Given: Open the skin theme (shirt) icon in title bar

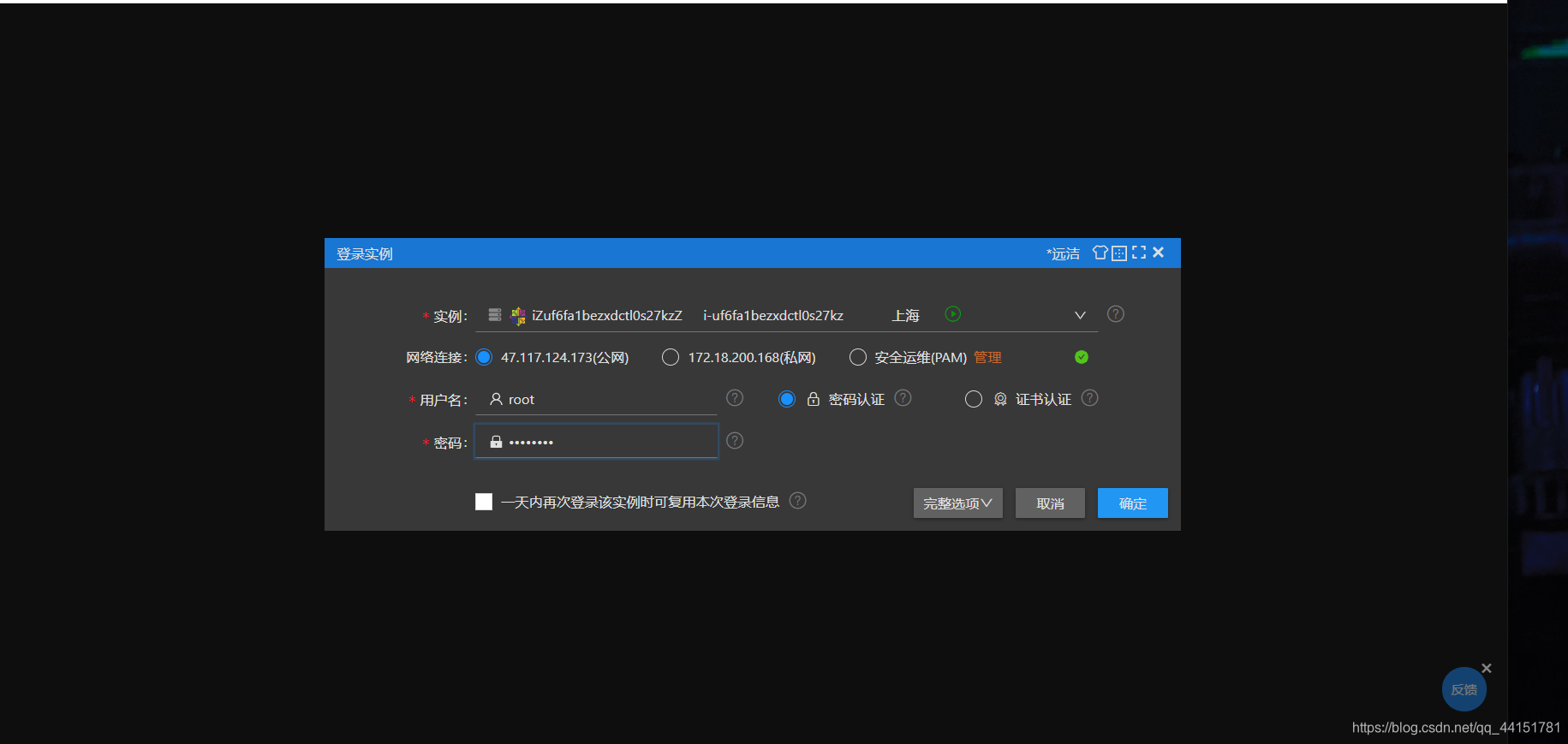Looking at the screenshot, I should [1100, 253].
